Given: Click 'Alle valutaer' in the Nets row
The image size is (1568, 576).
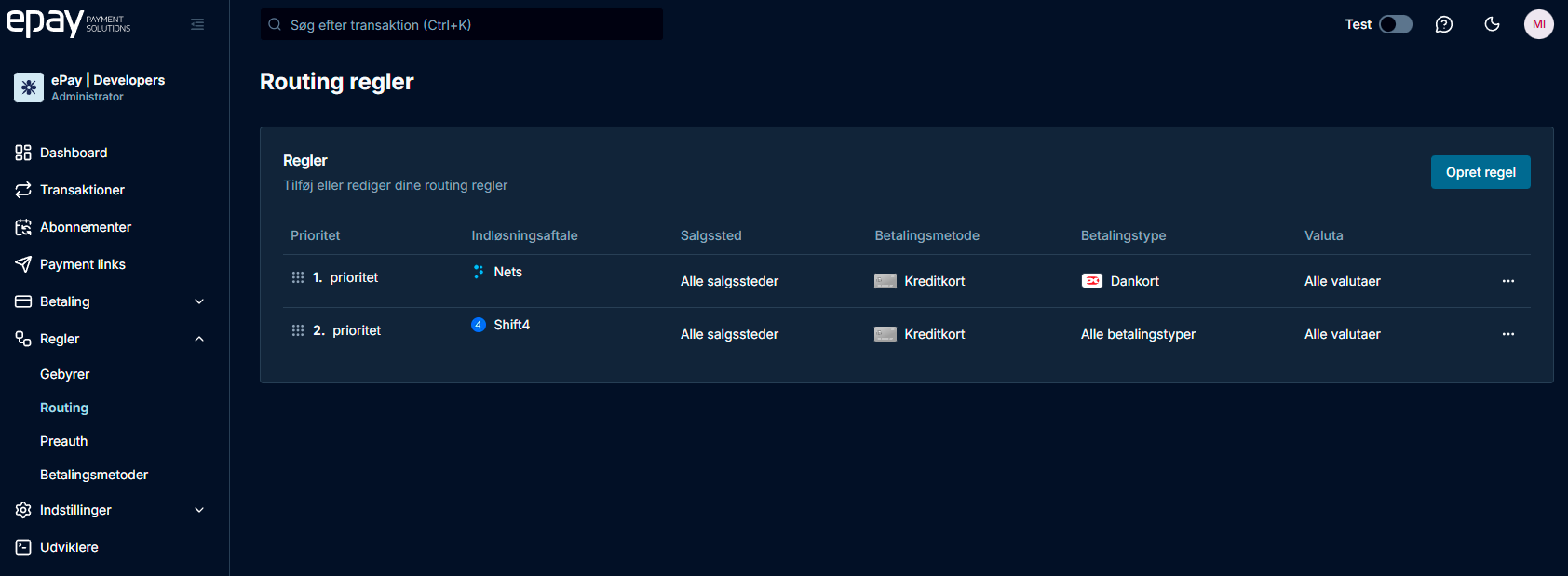Looking at the screenshot, I should pyautogui.click(x=1343, y=281).
